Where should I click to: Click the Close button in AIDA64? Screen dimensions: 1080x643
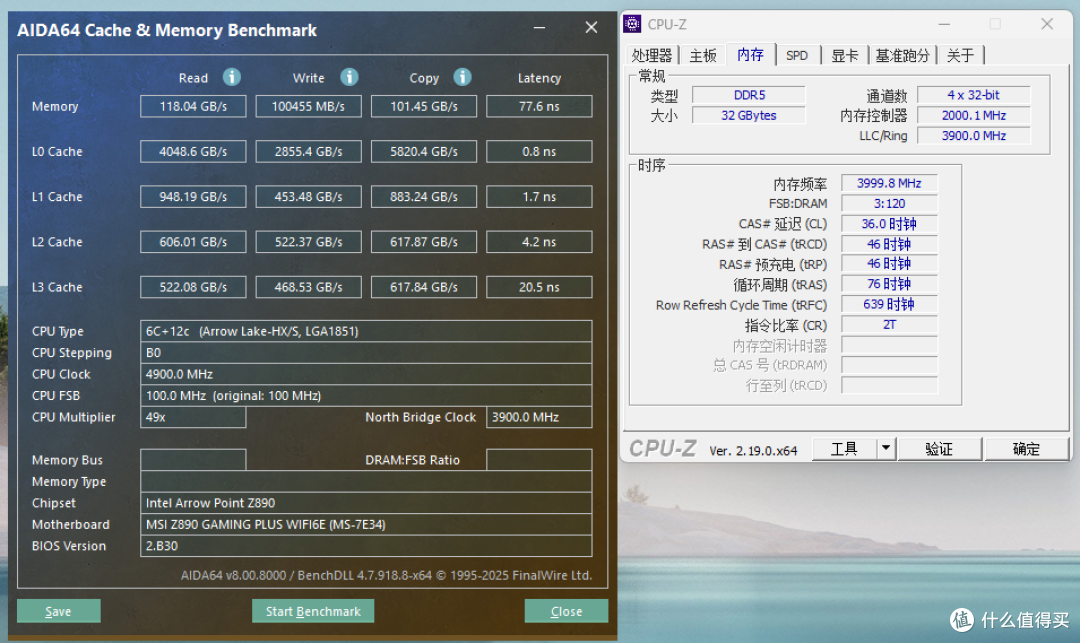click(x=566, y=611)
